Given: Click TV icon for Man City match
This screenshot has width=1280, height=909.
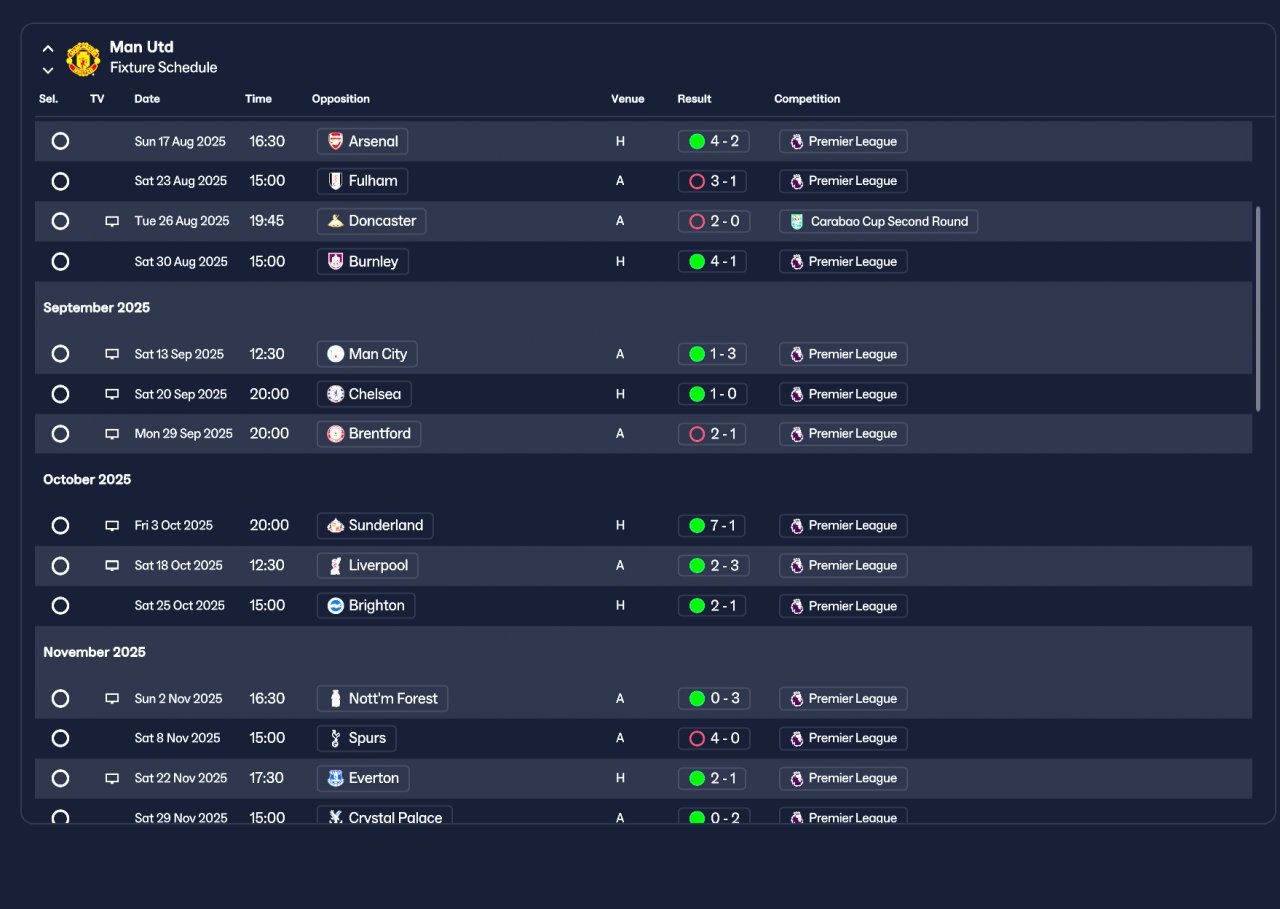Looking at the screenshot, I should (x=112, y=354).
